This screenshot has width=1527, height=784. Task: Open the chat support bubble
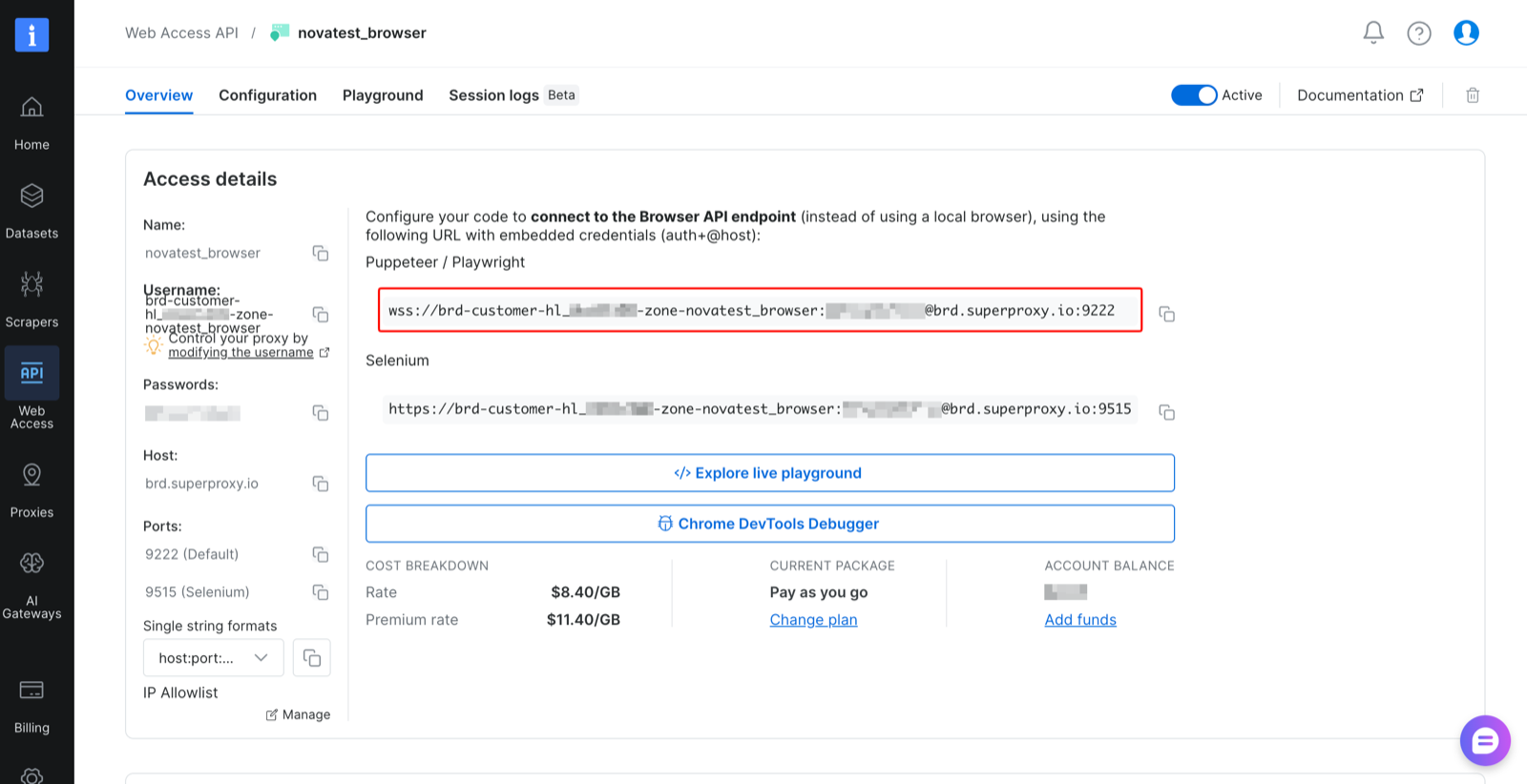(x=1485, y=740)
